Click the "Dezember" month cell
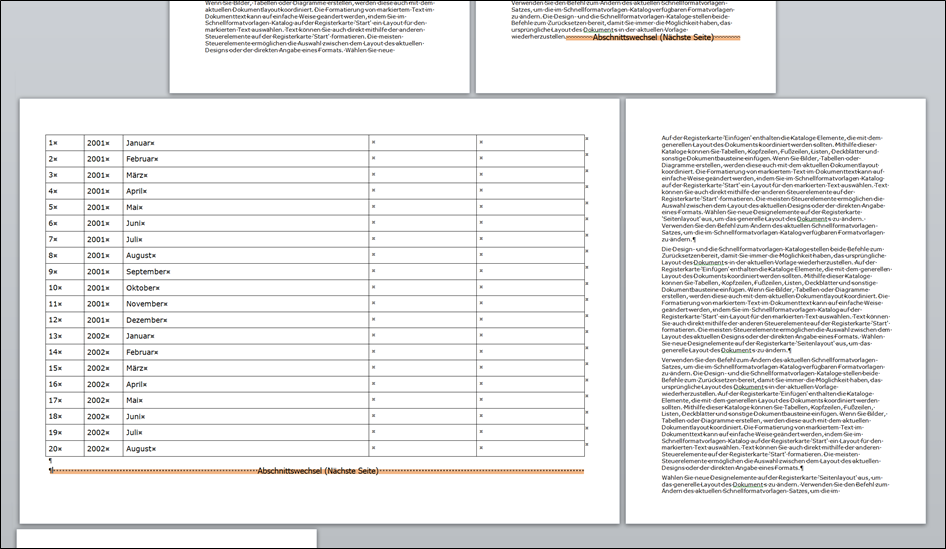The image size is (946, 549). tap(147, 320)
